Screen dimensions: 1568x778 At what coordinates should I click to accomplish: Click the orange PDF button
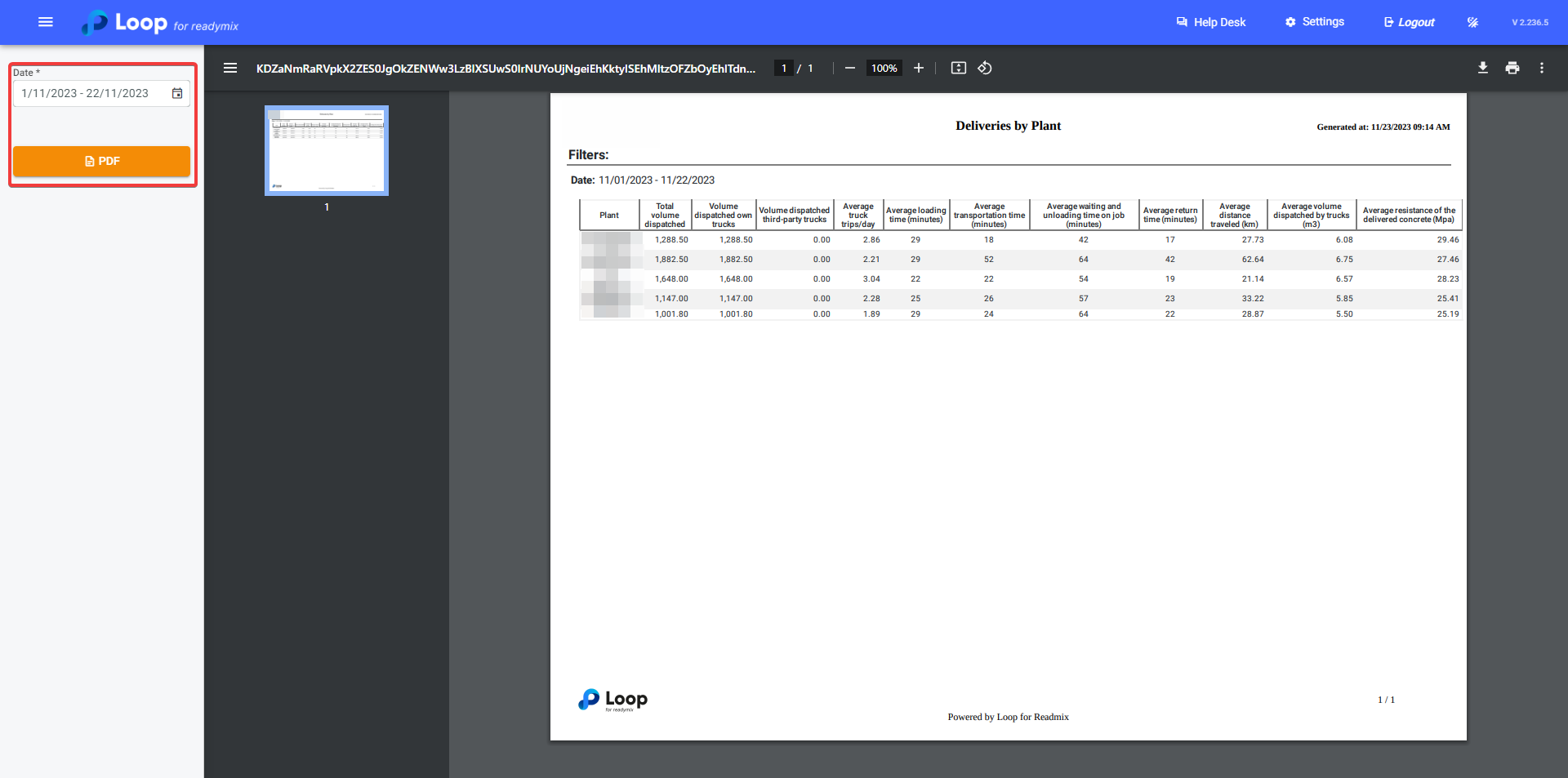(x=102, y=162)
